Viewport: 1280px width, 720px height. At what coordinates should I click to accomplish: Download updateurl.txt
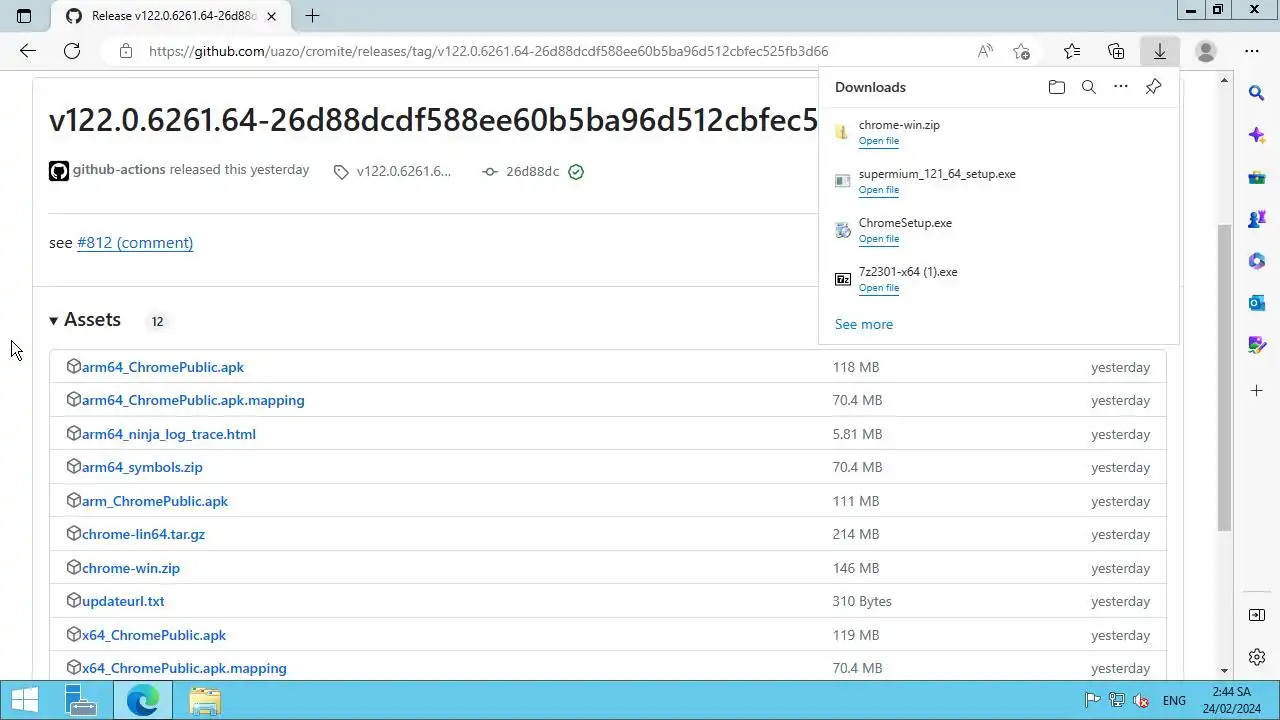pos(123,601)
